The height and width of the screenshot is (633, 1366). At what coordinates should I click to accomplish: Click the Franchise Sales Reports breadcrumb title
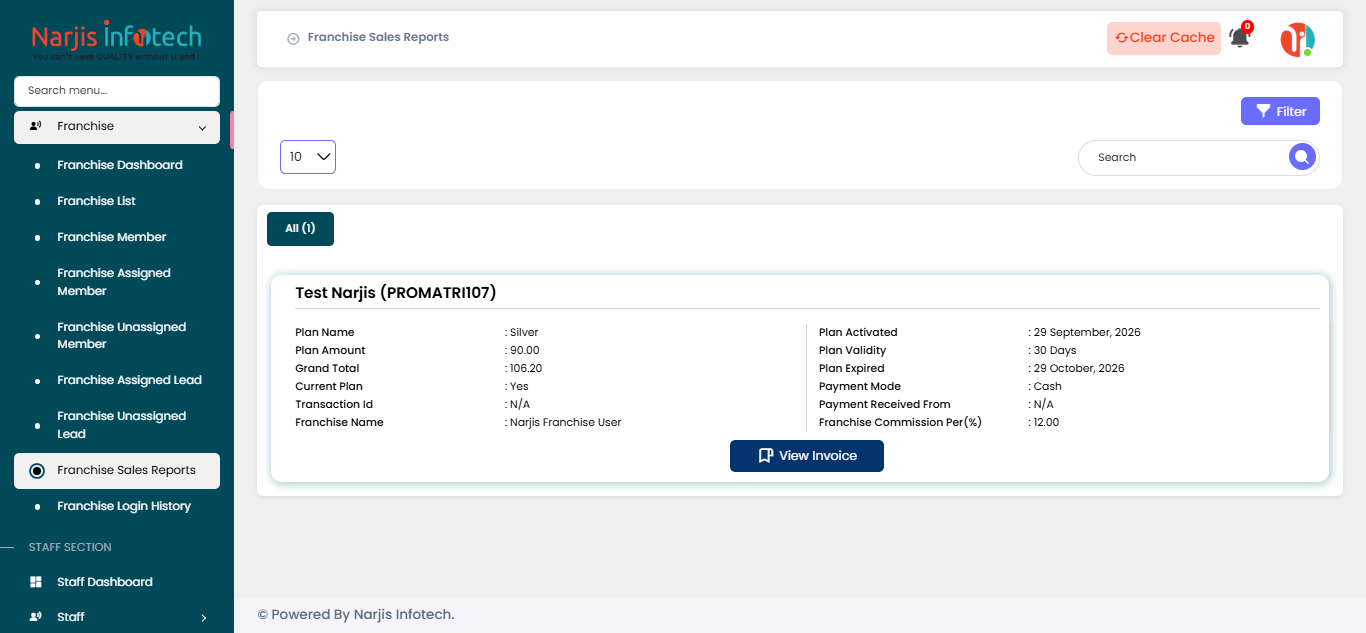pyautogui.click(x=378, y=38)
